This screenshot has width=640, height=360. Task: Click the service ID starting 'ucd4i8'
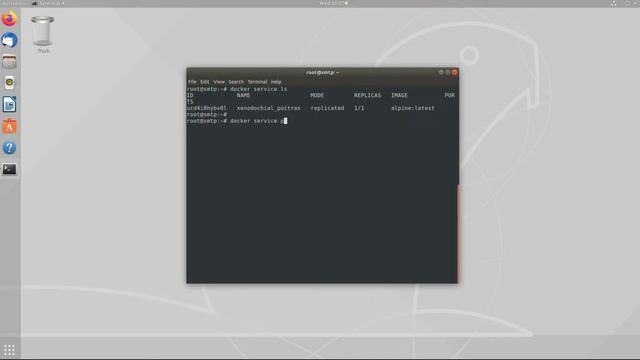click(207, 108)
